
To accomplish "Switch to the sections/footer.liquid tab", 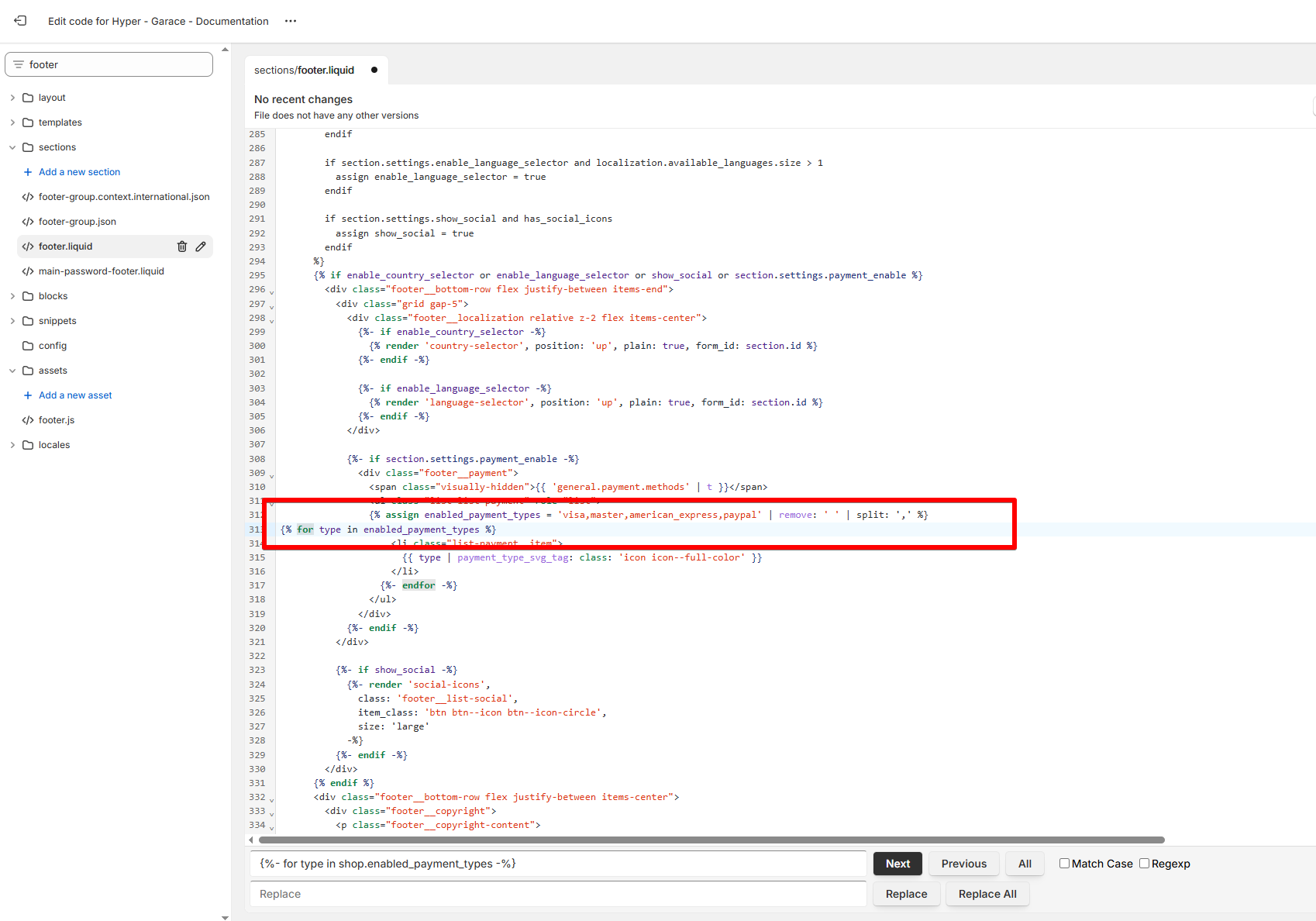I will 316,70.
